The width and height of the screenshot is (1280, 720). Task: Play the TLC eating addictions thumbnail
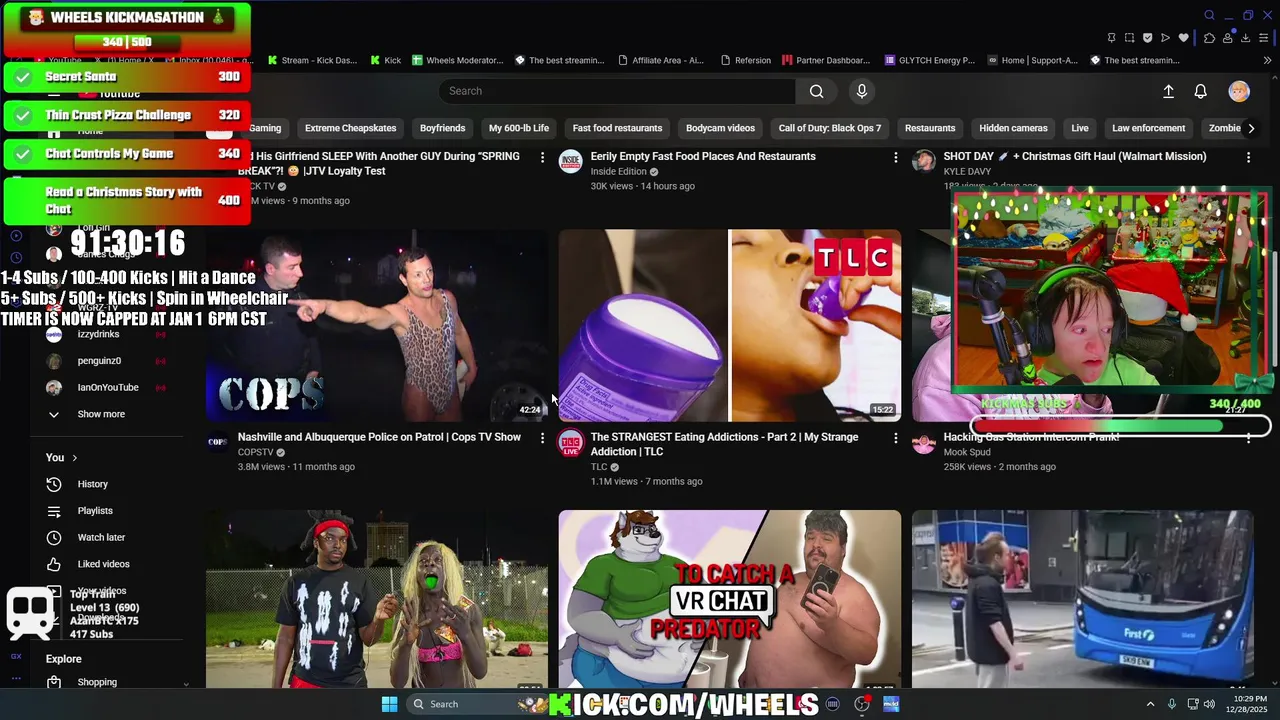pyautogui.click(x=730, y=326)
